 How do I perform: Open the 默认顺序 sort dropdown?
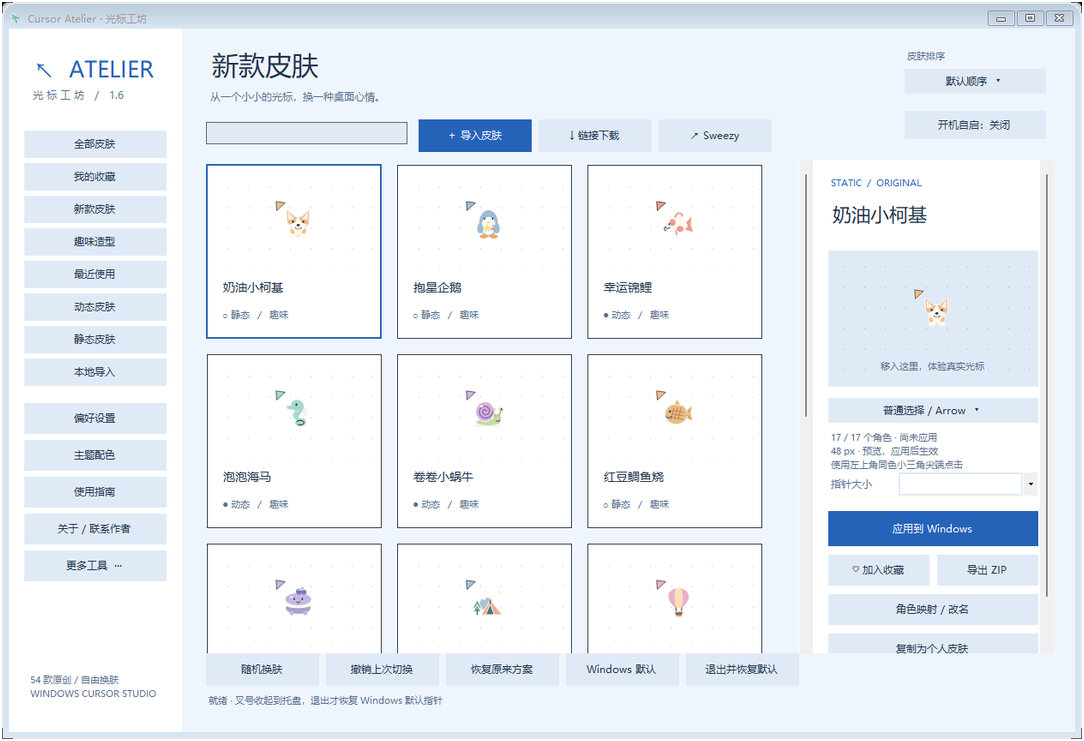pos(975,81)
